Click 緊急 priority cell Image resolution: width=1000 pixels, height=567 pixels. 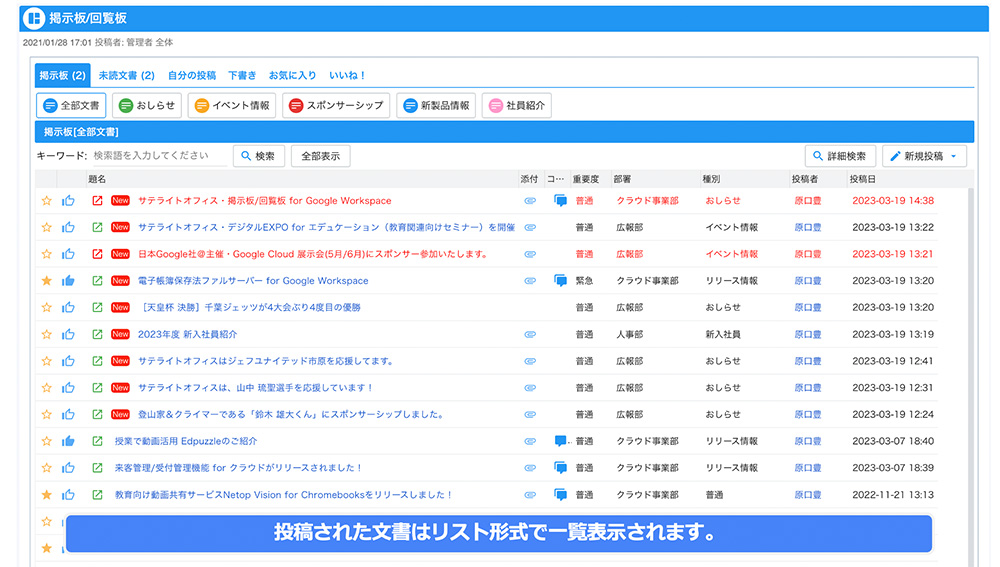[584, 281]
